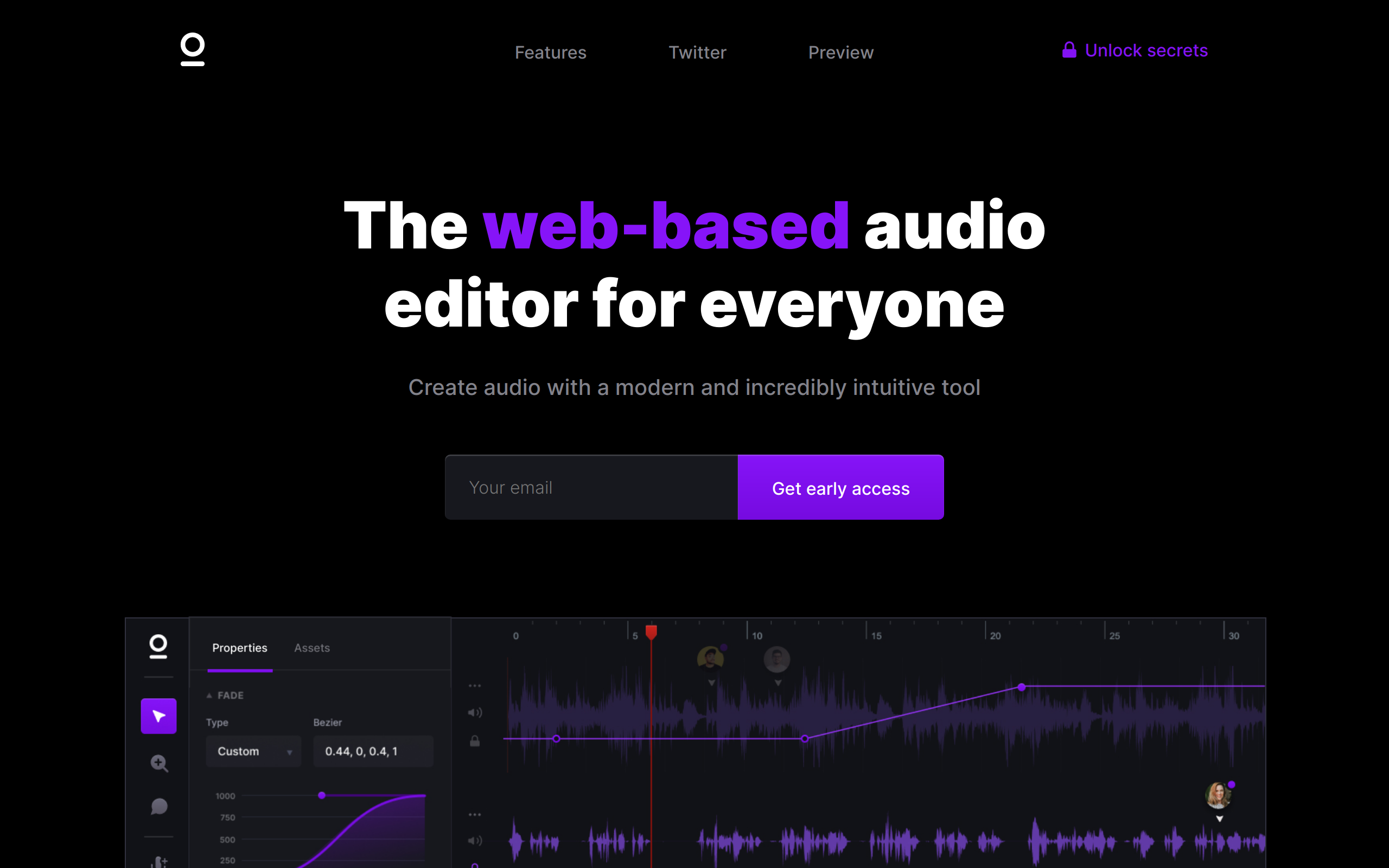This screenshot has width=1389, height=868.
Task: Select the pointer arrow tool
Action: 158,716
